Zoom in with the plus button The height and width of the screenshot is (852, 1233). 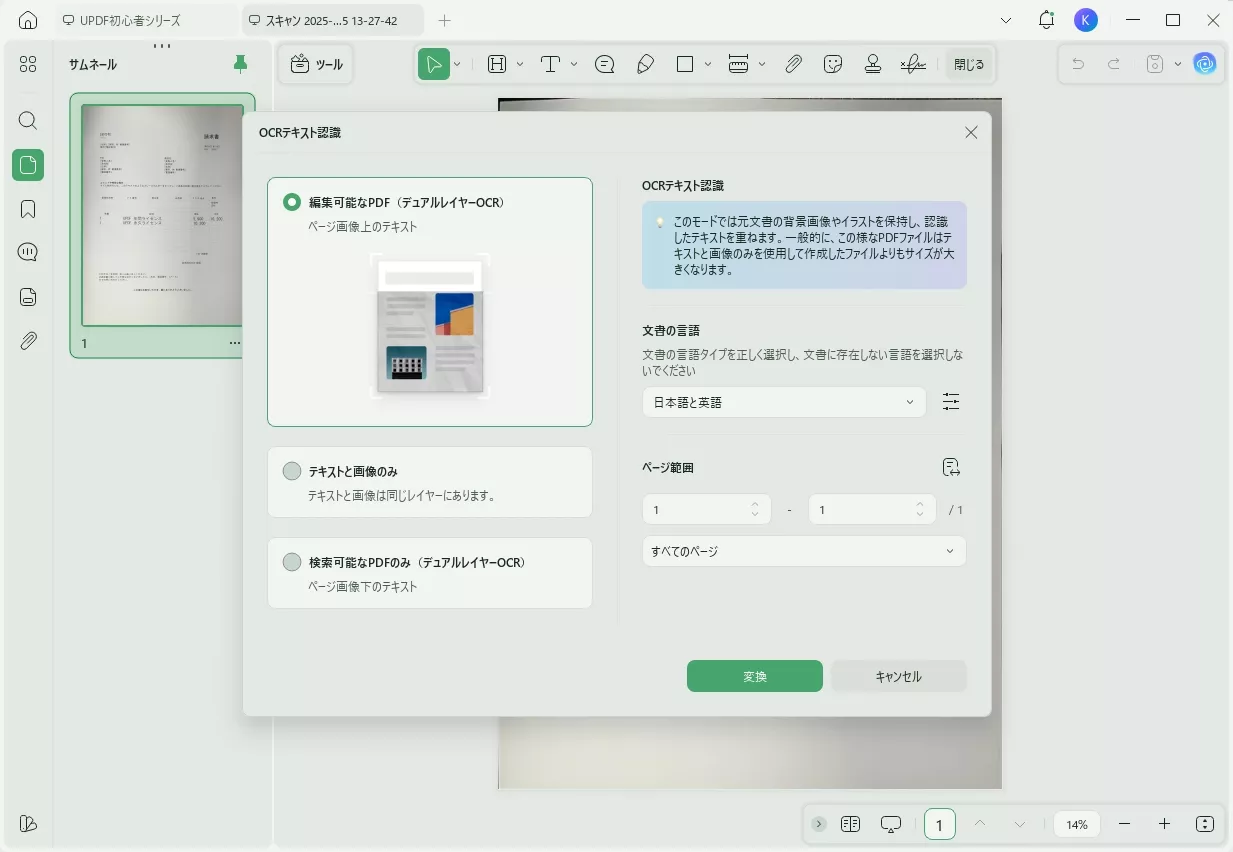pyautogui.click(x=1164, y=824)
